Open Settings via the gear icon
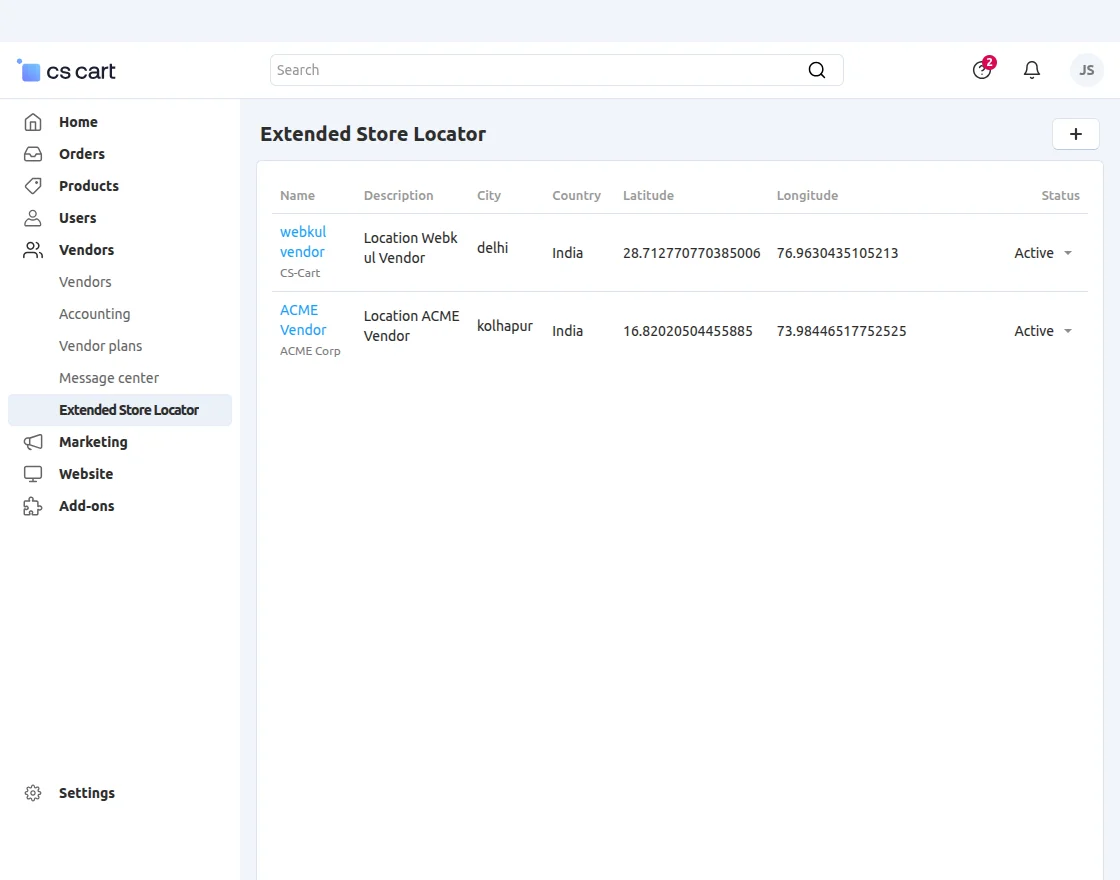 click(33, 793)
